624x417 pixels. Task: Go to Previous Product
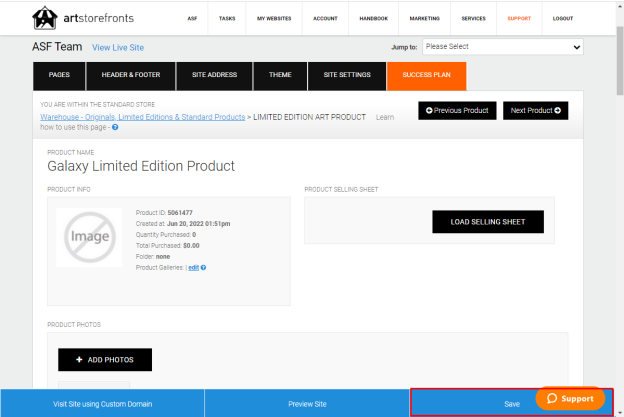pyautogui.click(x=457, y=111)
